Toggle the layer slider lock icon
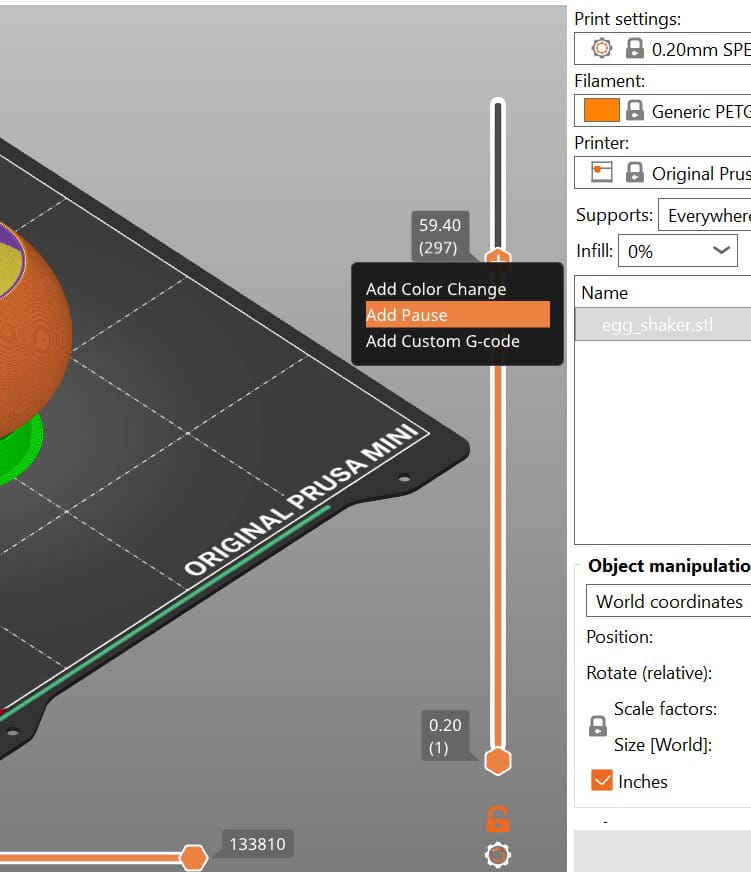The height and width of the screenshot is (872, 751). point(497,819)
